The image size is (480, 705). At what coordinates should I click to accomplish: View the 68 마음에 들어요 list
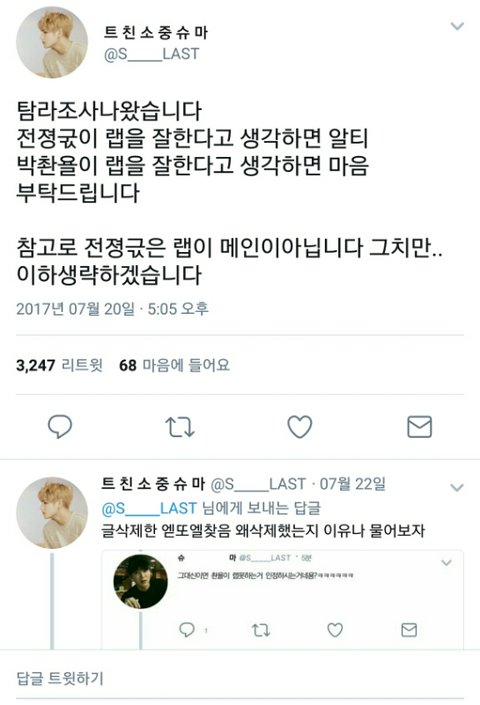coord(174,365)
